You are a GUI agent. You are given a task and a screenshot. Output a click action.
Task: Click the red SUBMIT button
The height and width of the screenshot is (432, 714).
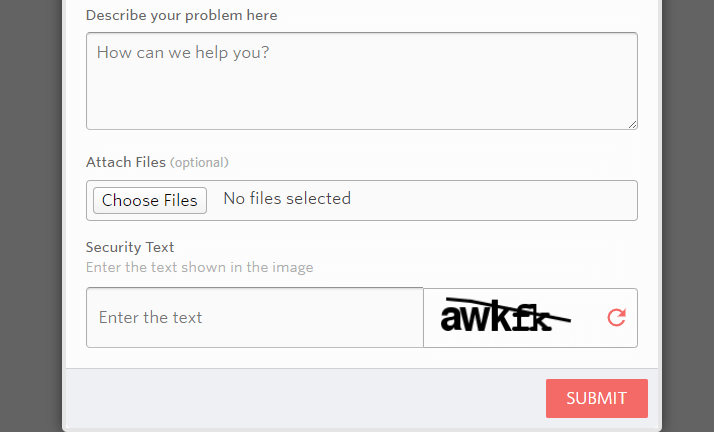click(x=597, y=398)
